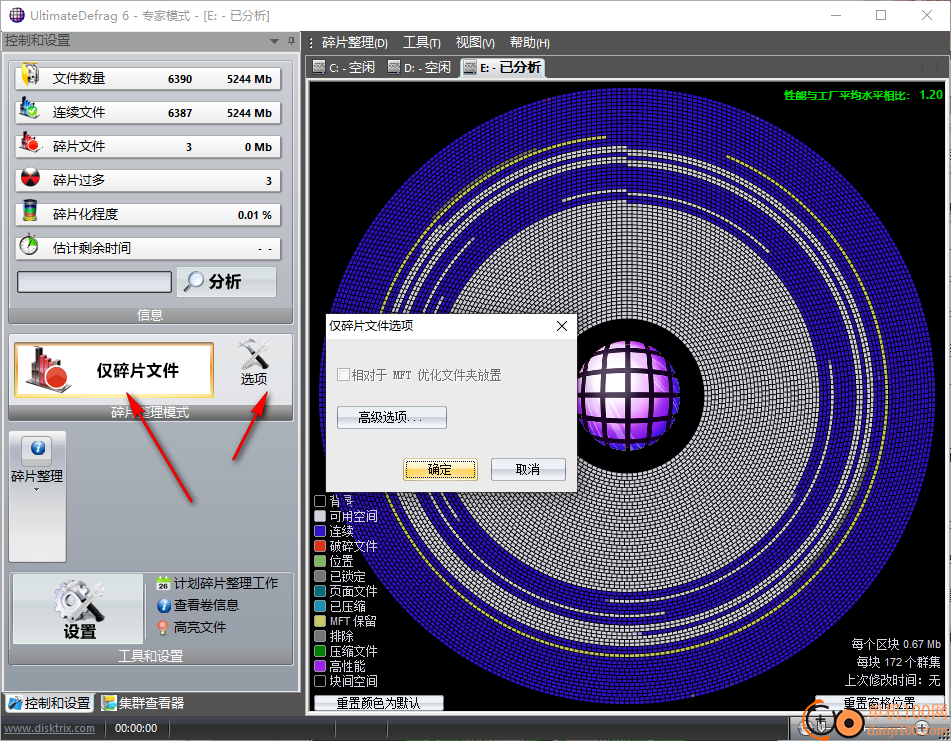The image size is (951, 741).
Task: Switch to 控制和设置 bottom tab
Action: pos(50,703)
